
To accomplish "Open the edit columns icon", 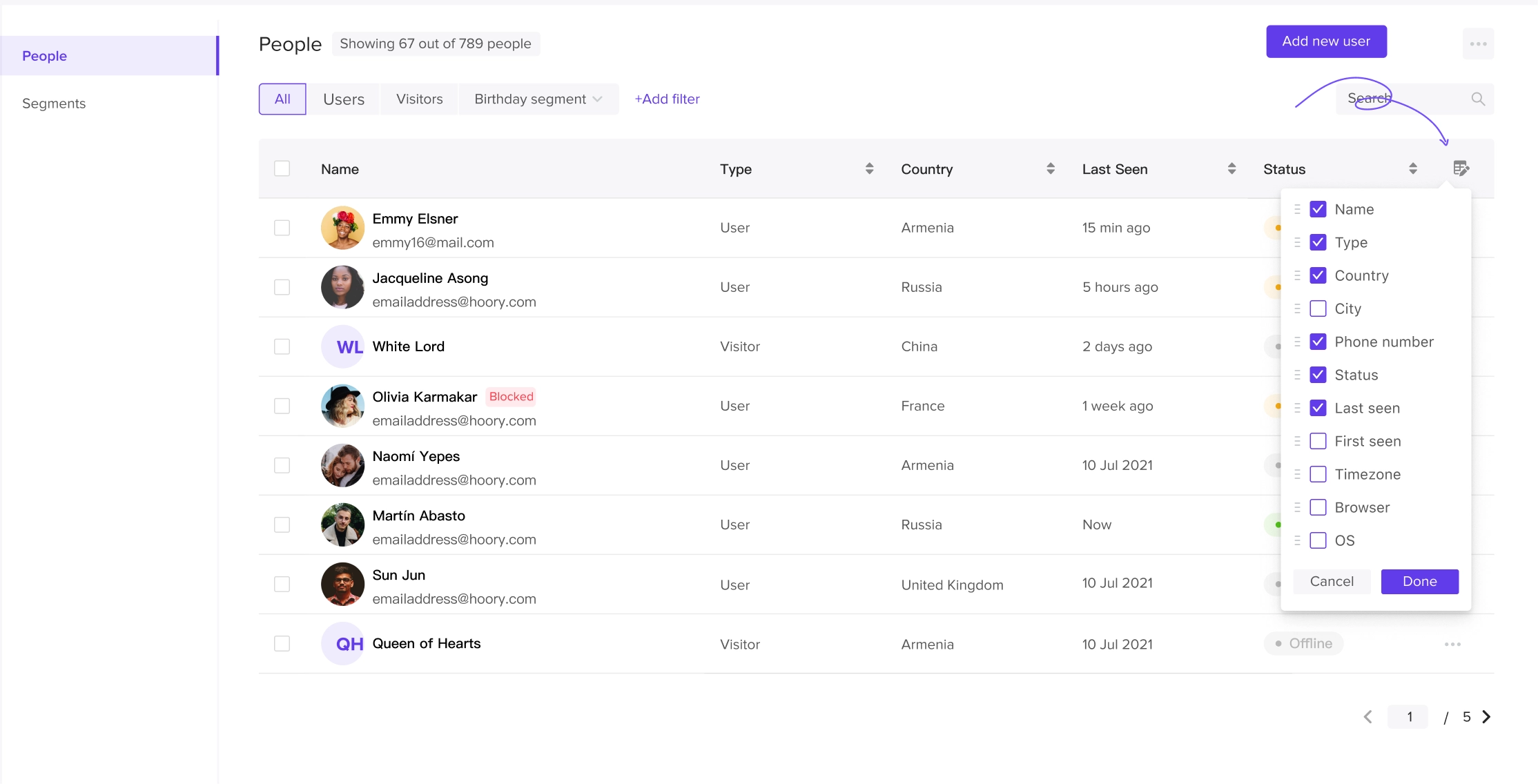I will click(x=1461, y=168).
